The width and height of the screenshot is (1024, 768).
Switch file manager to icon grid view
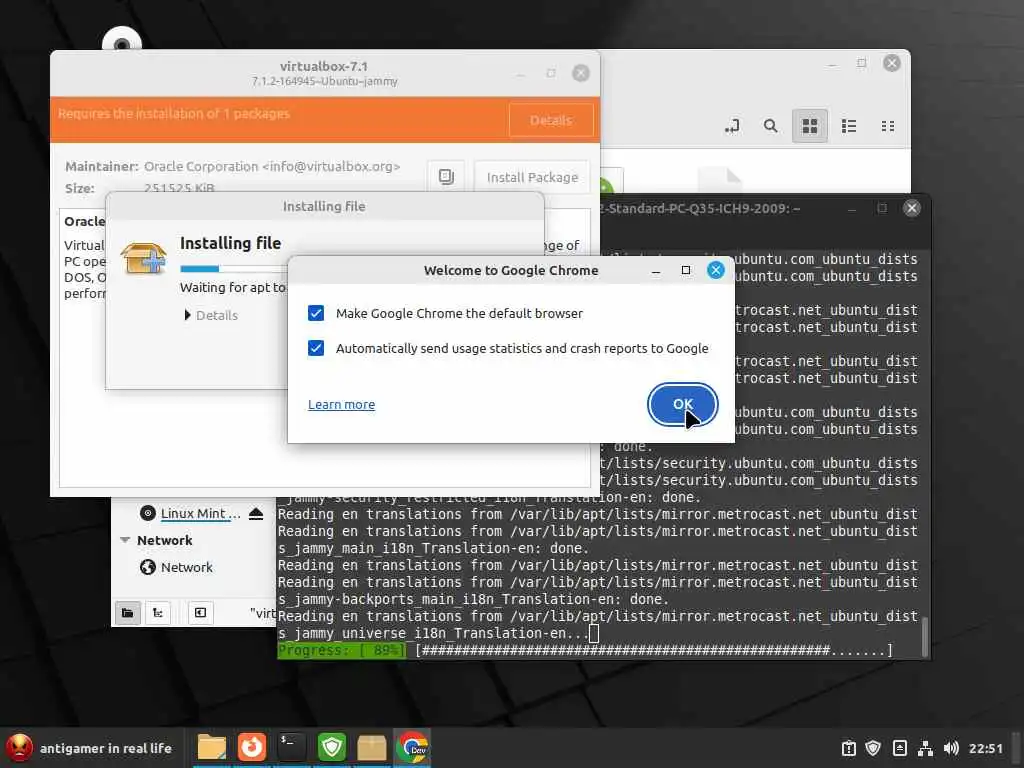tap(810, 126)
